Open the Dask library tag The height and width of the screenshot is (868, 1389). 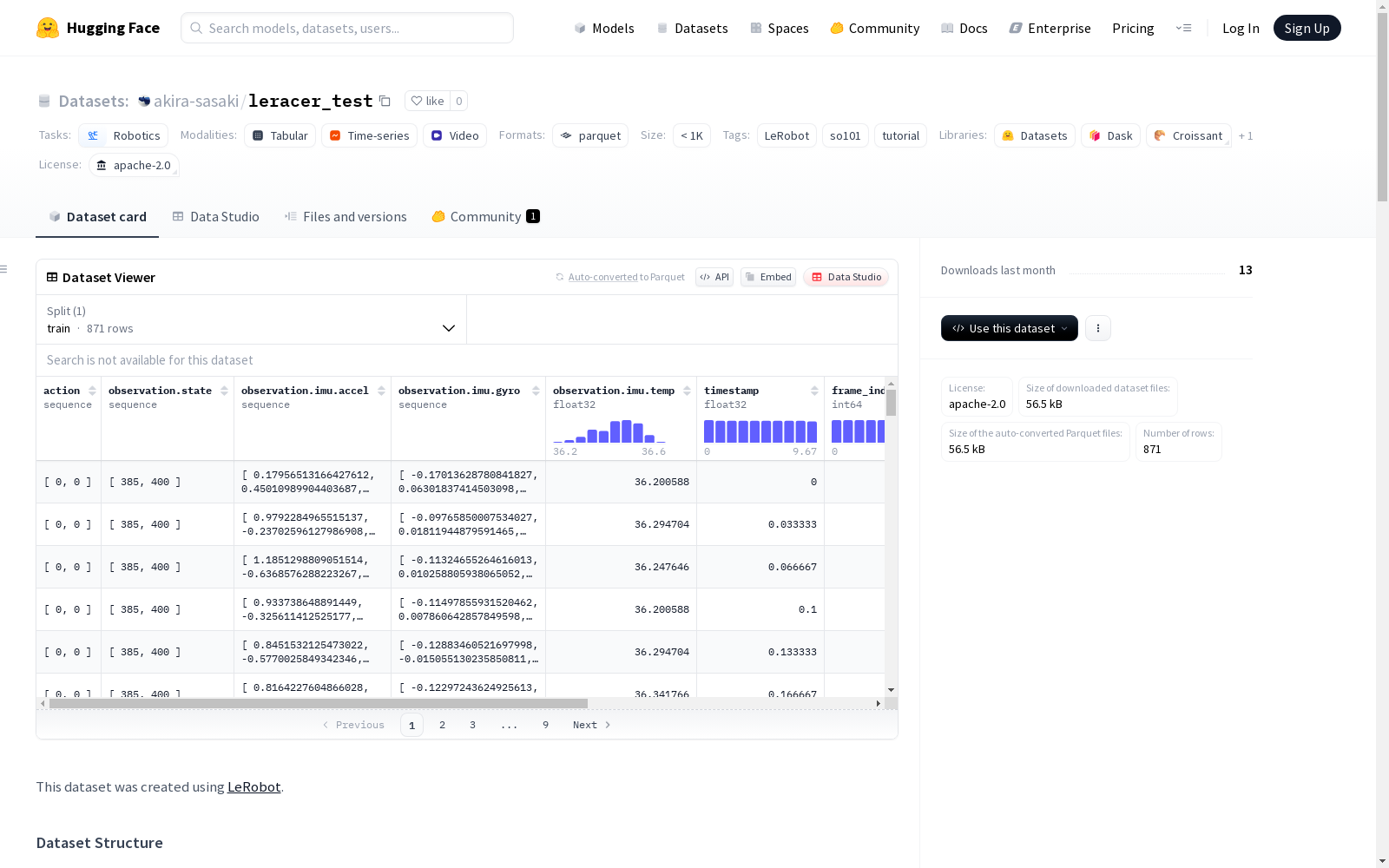coord(1110,135)
